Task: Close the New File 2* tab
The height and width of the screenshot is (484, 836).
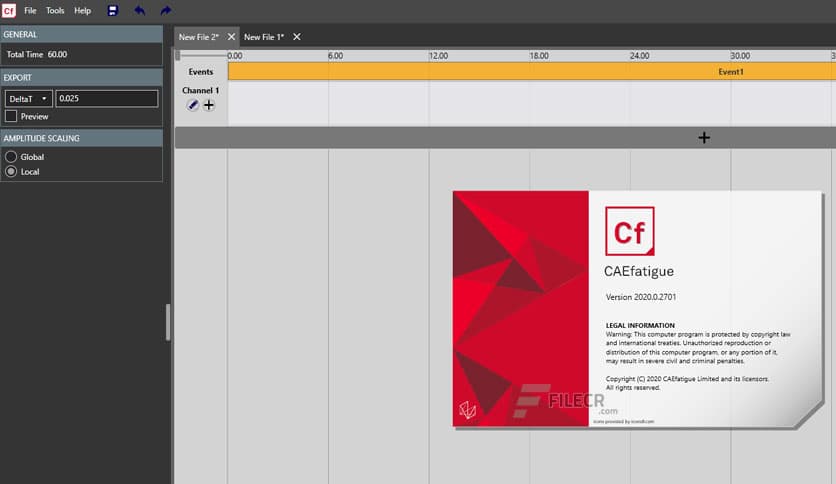Action: pyautogui.click(x=231, y=37)
